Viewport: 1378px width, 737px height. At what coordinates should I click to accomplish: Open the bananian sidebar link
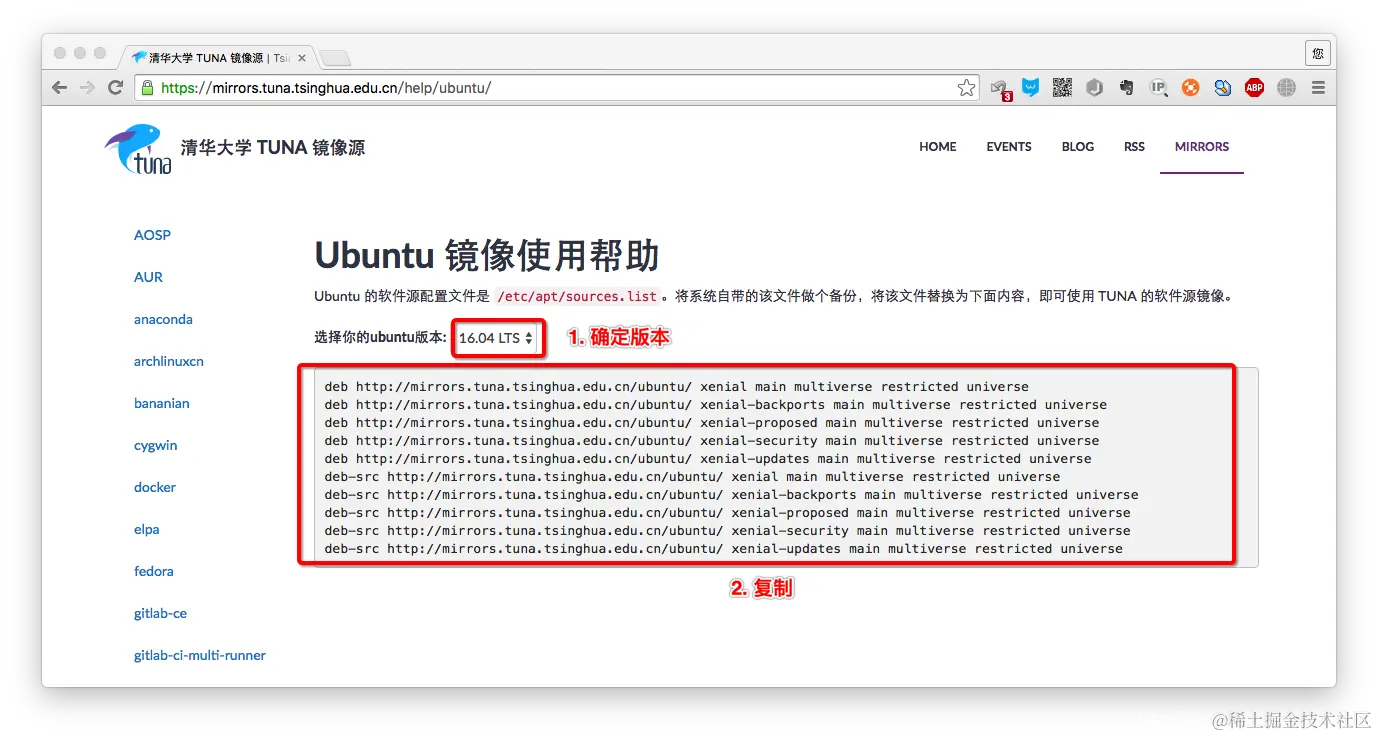click(162, 403)
